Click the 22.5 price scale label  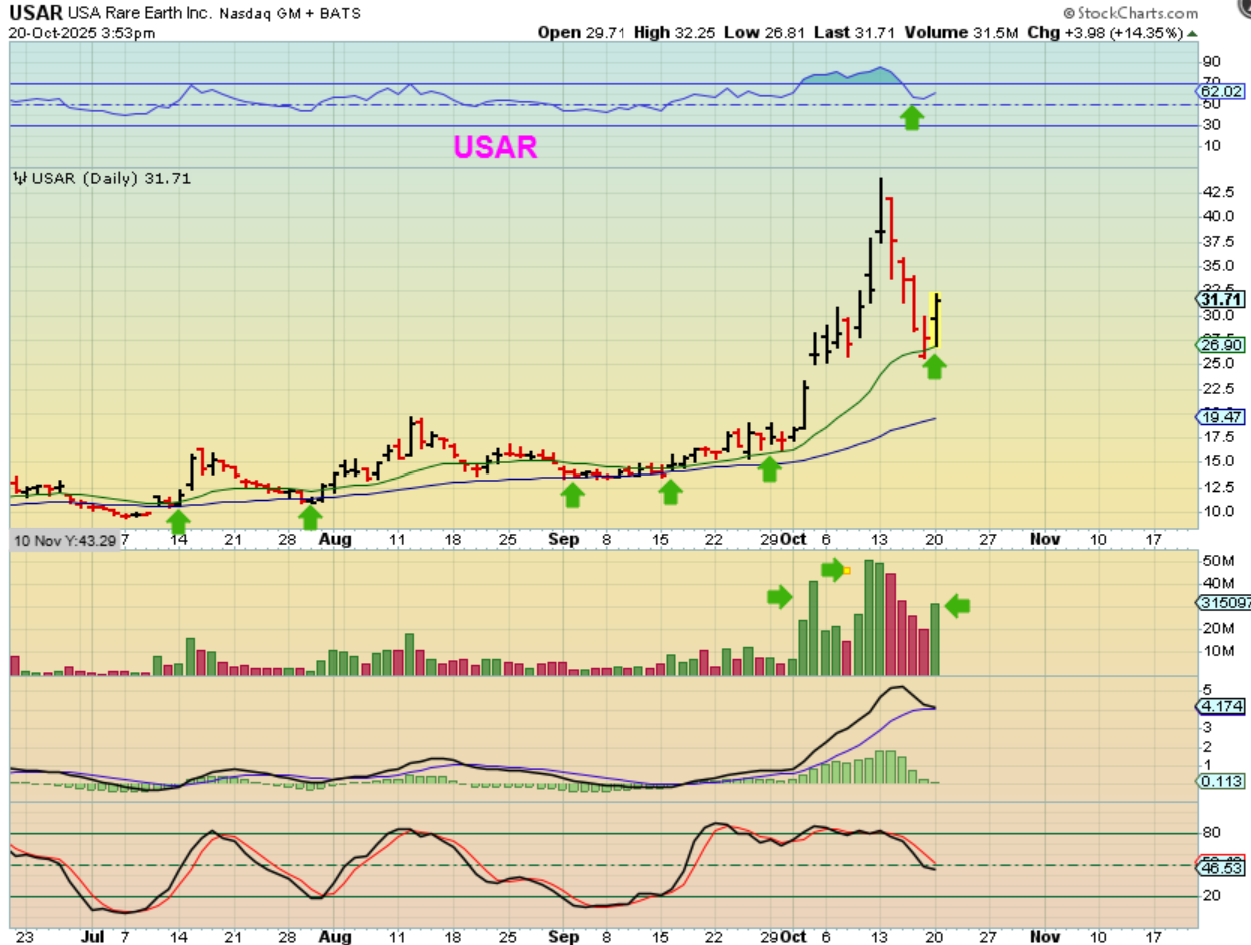click(x=1217, y=388)
